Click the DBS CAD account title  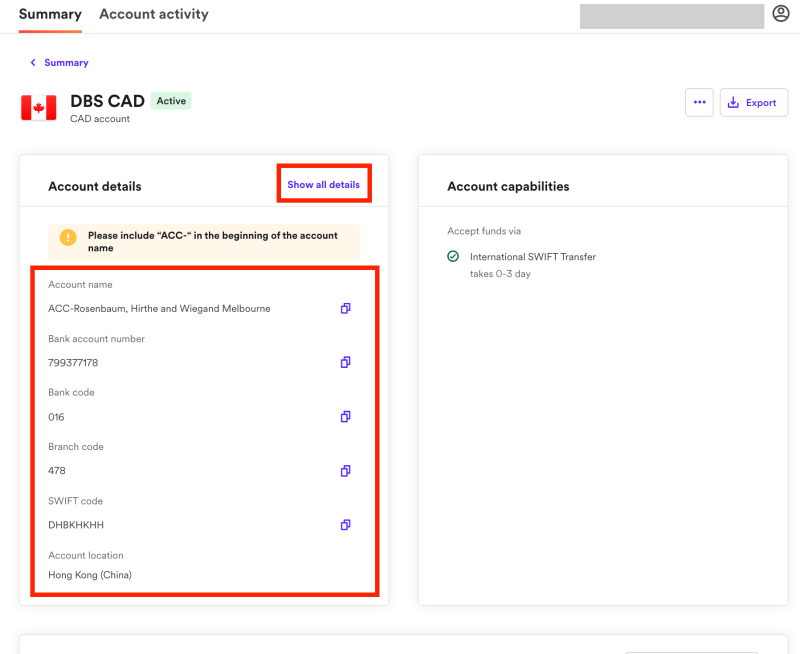(x=107, y=101)
